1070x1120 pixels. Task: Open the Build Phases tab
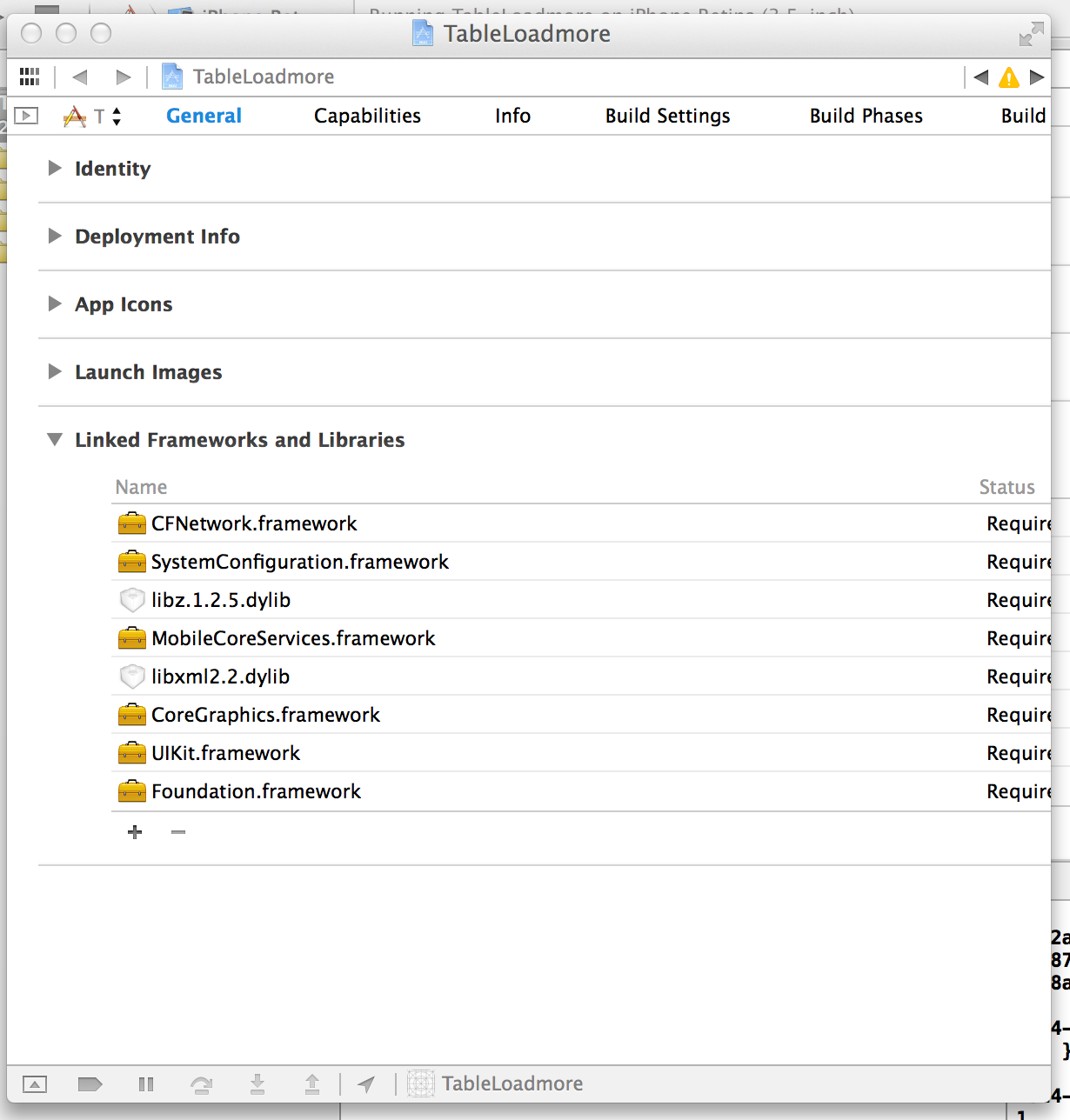pos(866,116)
